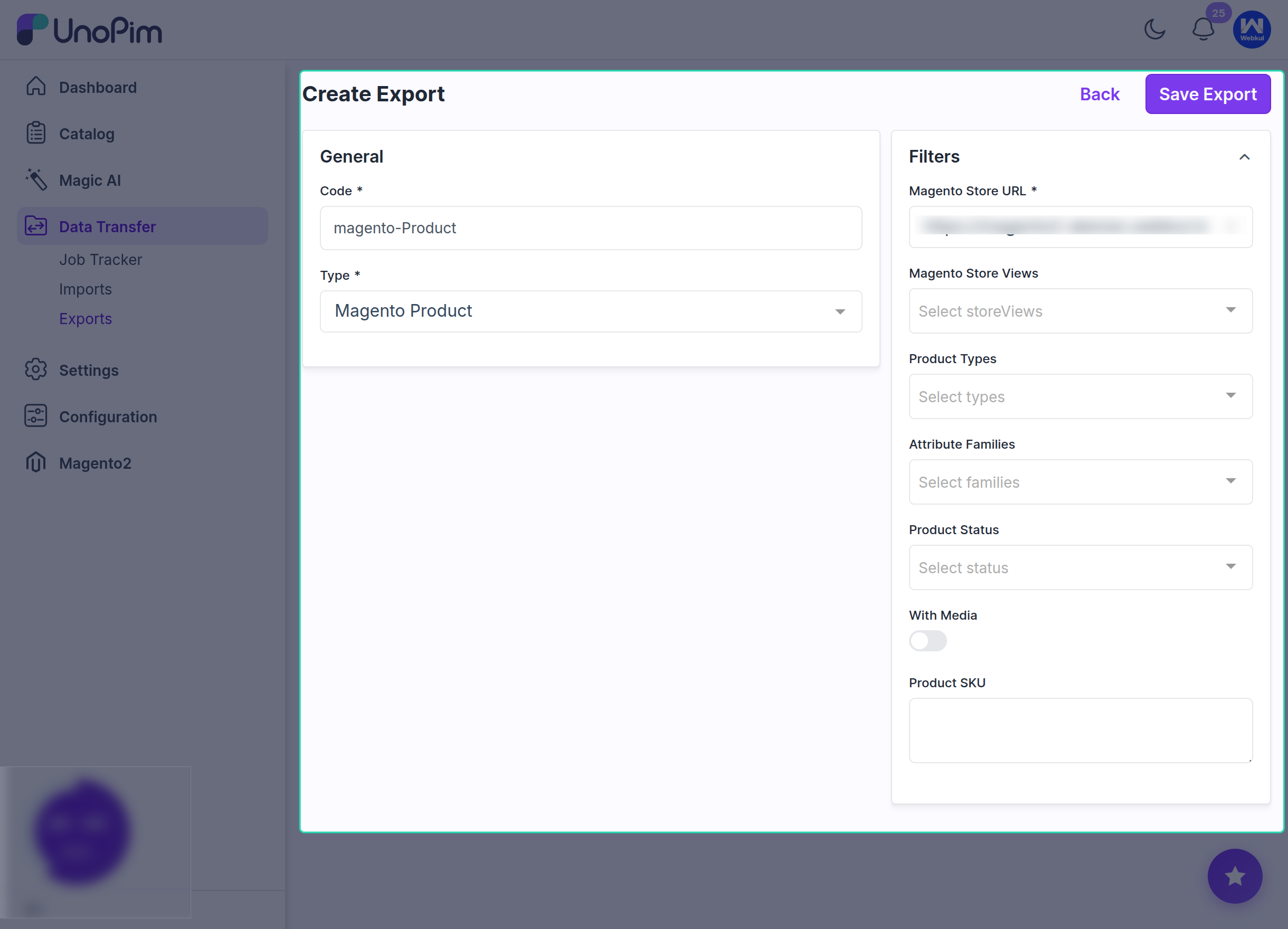
Task: Click the Configuration sliders icon
Action: click(36, 416)
